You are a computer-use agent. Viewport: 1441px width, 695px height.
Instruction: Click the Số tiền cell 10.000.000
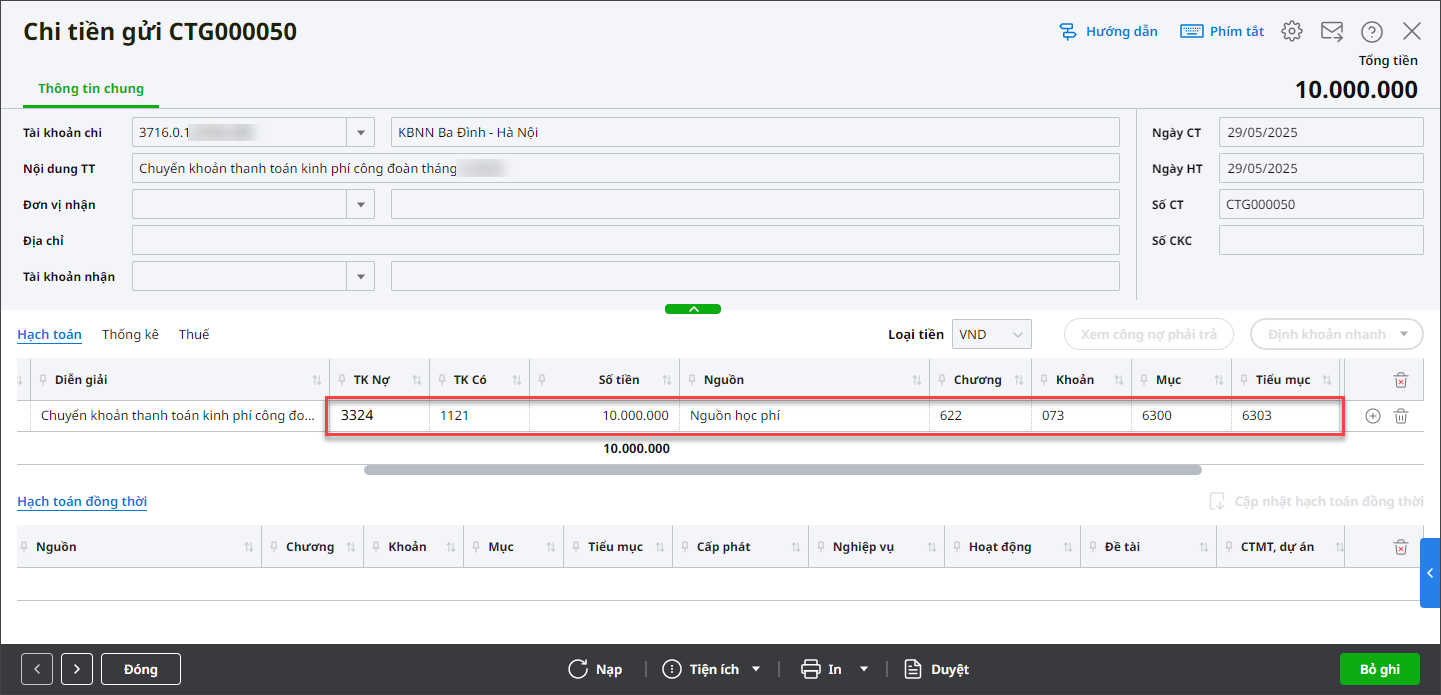(x=605, y=415)
